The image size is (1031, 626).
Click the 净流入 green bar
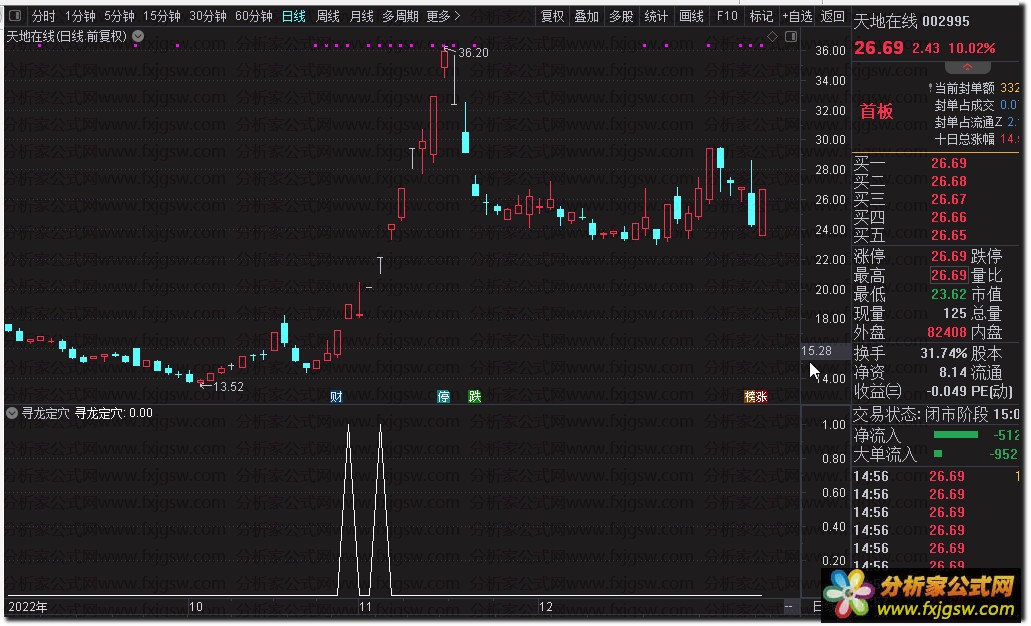pos(955,435)
